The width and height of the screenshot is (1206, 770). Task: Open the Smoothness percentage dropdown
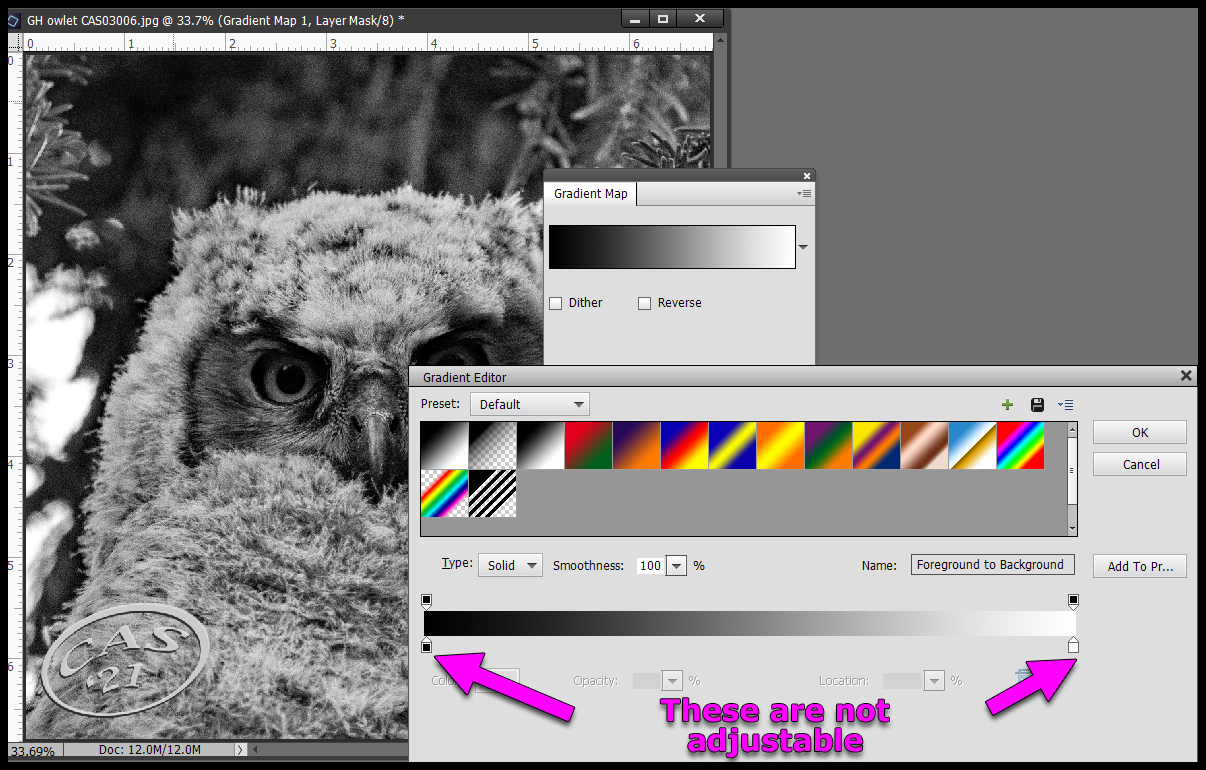676,565
